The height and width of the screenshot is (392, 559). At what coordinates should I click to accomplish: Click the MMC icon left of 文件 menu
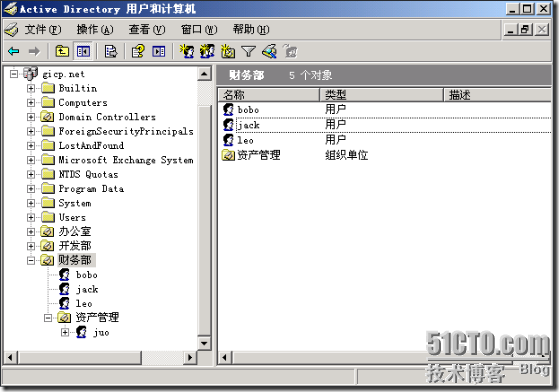11,30
